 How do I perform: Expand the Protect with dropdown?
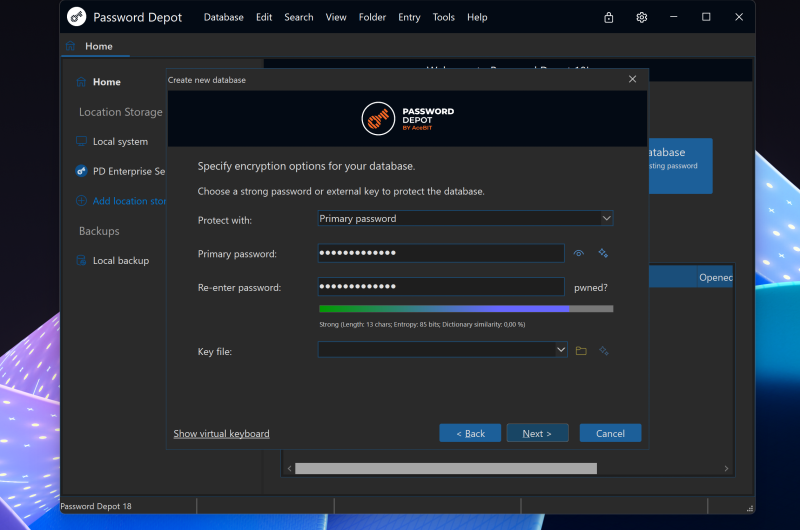[606, 218]
